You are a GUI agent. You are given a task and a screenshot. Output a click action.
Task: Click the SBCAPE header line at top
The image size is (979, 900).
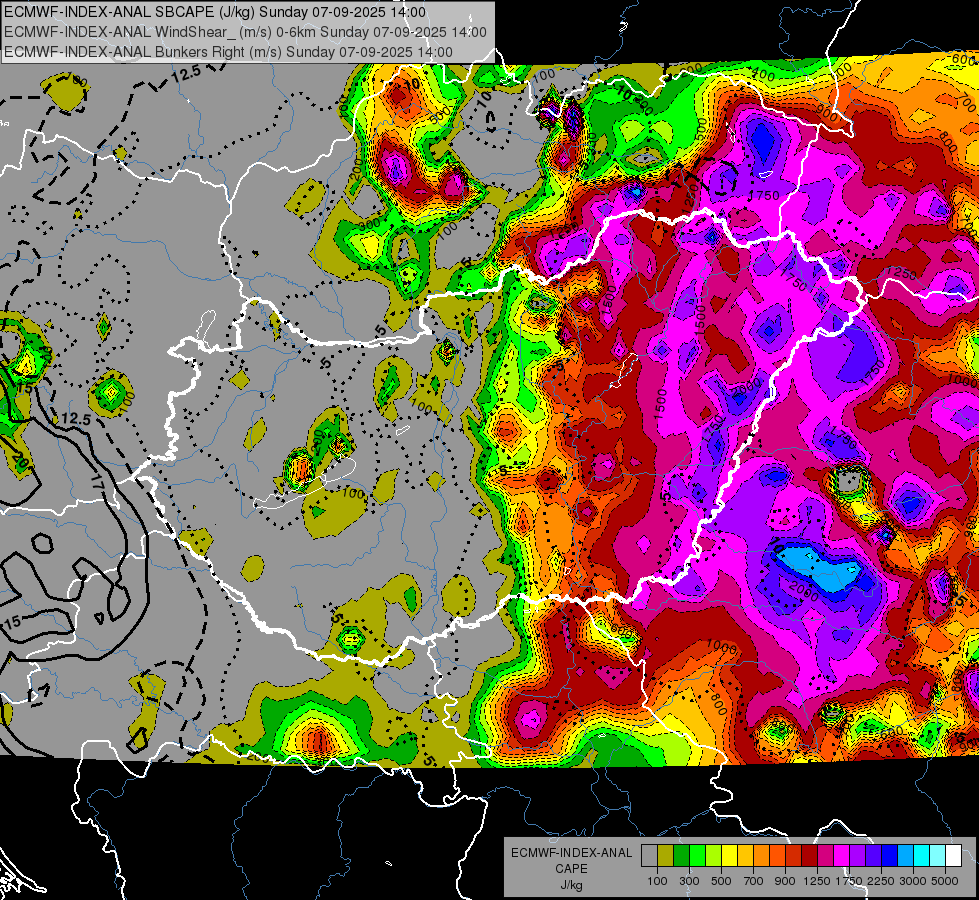click(215, 12)
